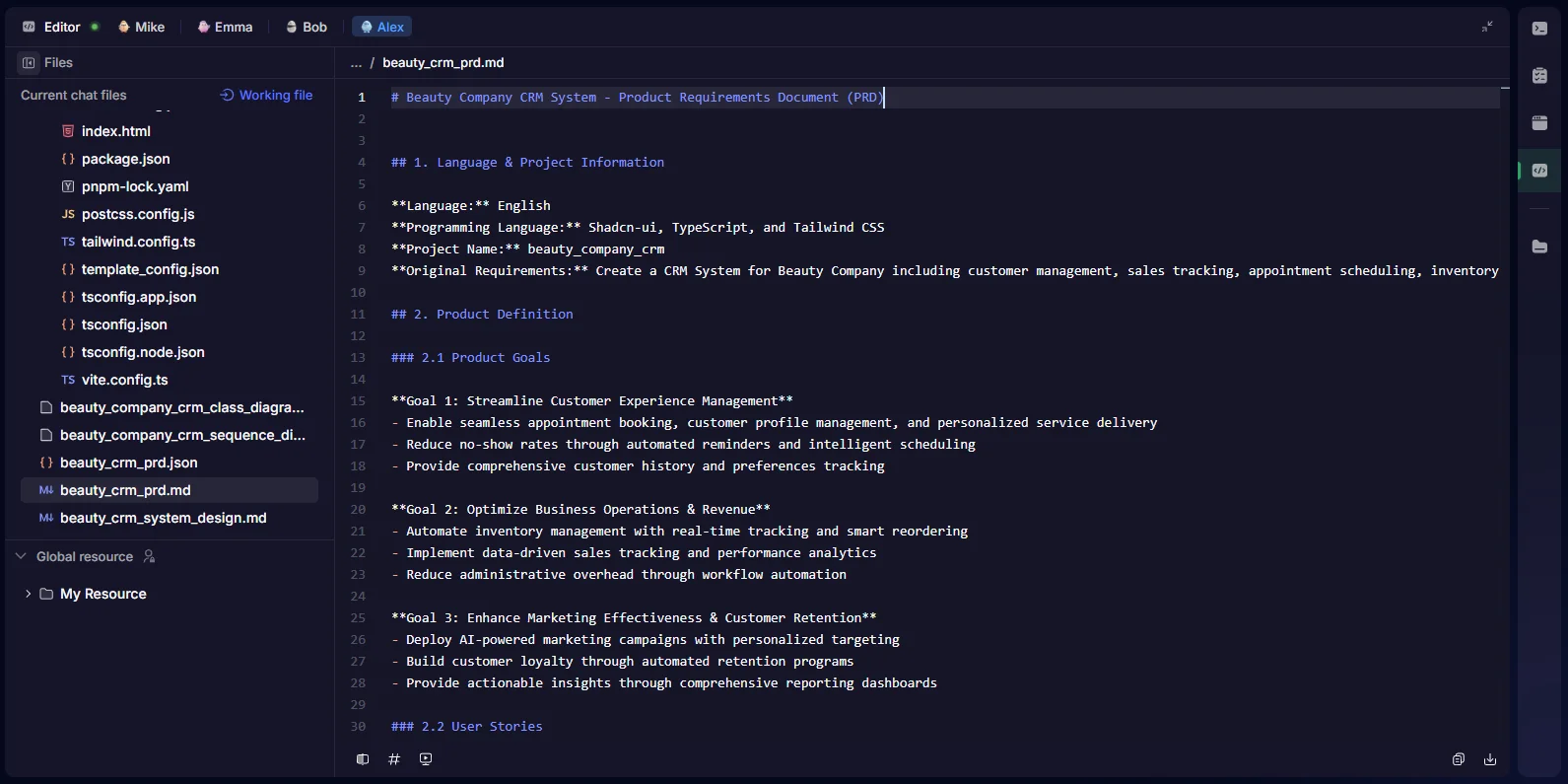Toggle the split view icon at bottom left
The width and height of the screenshot is (1568, 784).
(363, 759)
